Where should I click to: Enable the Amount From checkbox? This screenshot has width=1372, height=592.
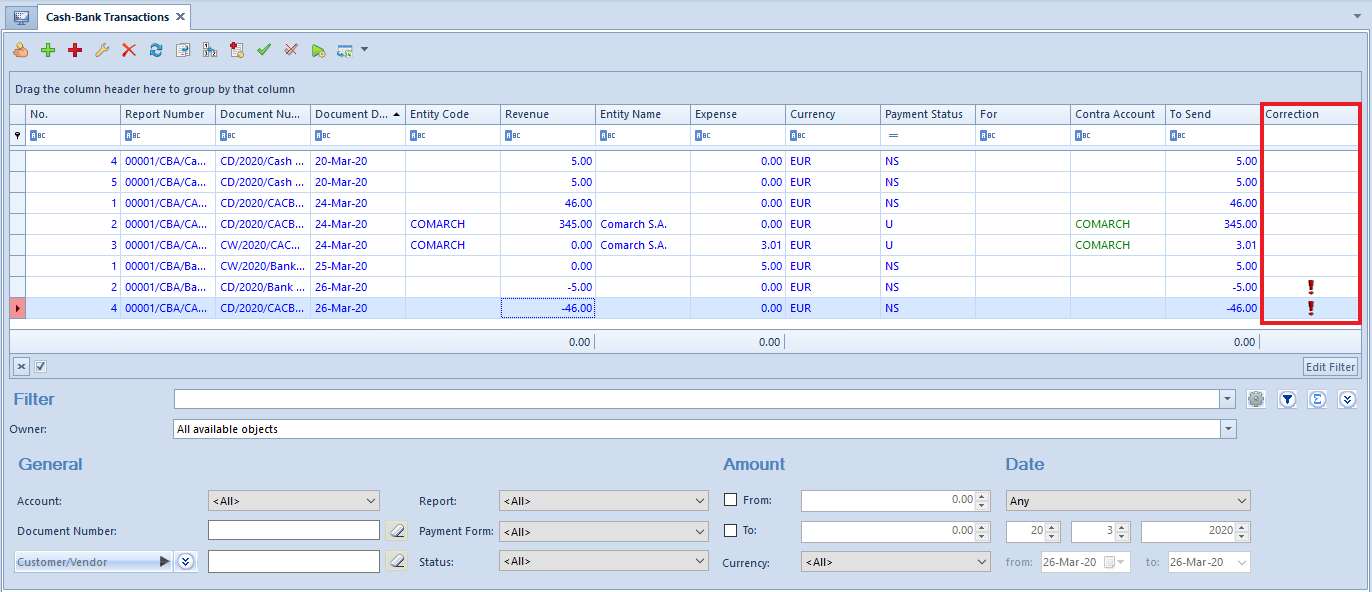tap(730, 500)
